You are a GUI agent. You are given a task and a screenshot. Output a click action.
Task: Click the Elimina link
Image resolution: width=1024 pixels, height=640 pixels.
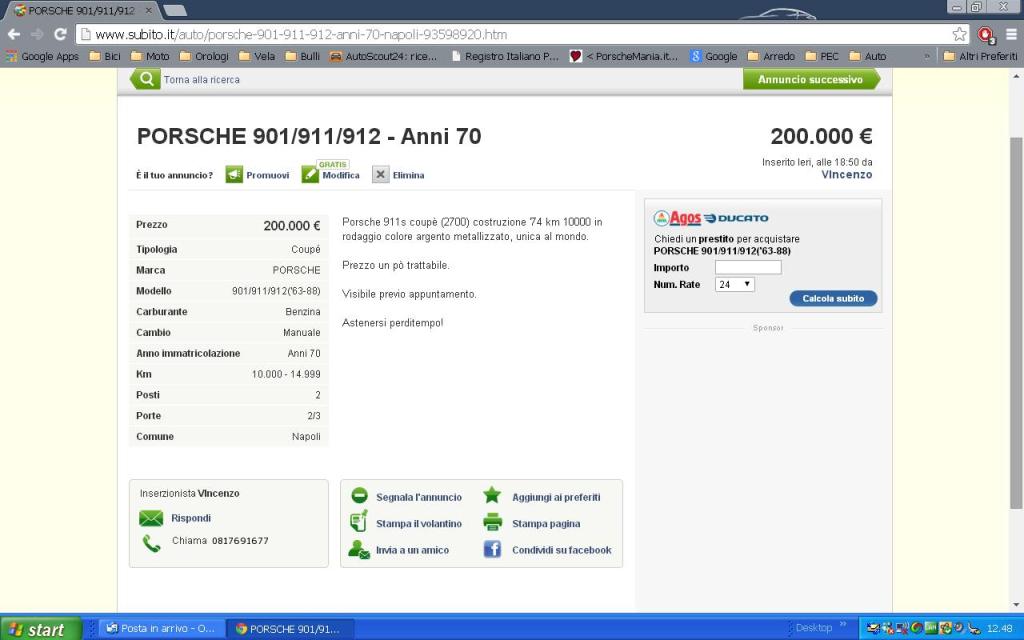tap(409, 175)
